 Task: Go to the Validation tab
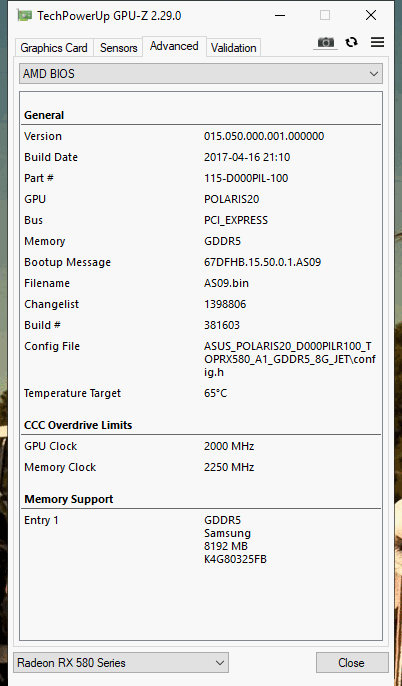[x=234, y=48]
